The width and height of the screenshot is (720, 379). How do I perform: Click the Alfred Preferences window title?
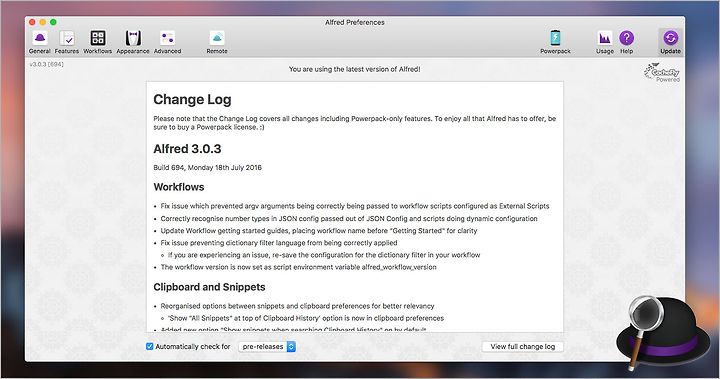click(x=354, y=22)
